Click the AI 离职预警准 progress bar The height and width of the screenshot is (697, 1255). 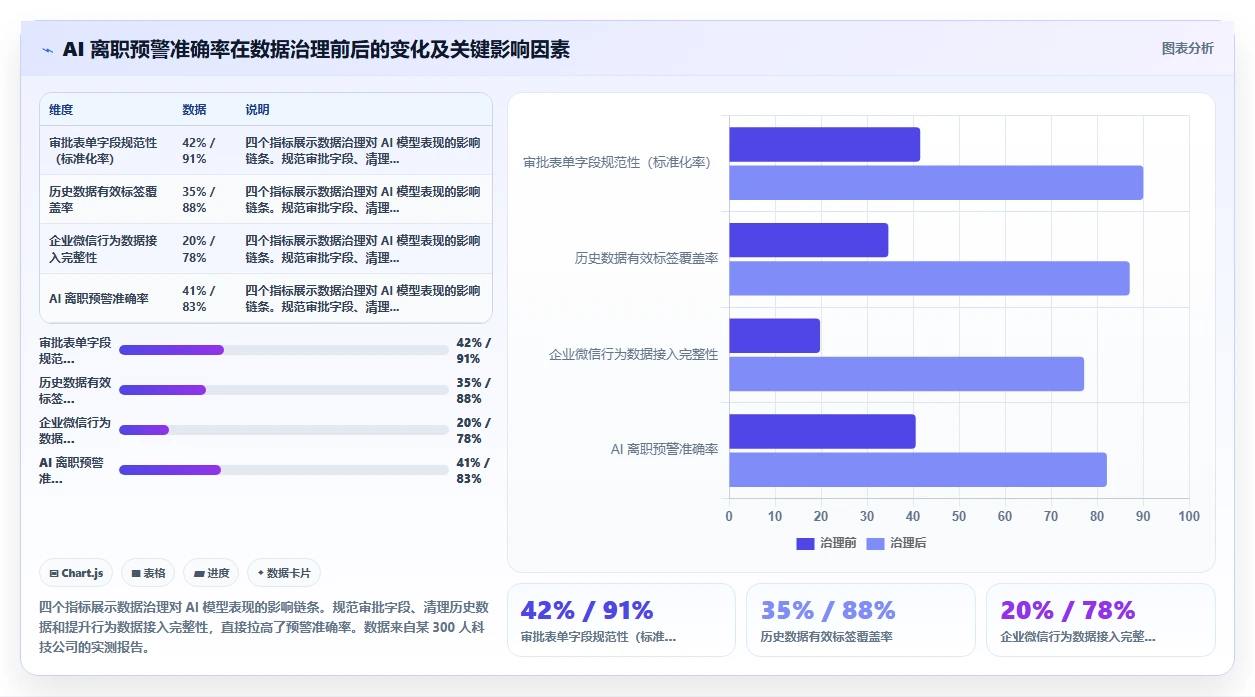coord(284,470)
